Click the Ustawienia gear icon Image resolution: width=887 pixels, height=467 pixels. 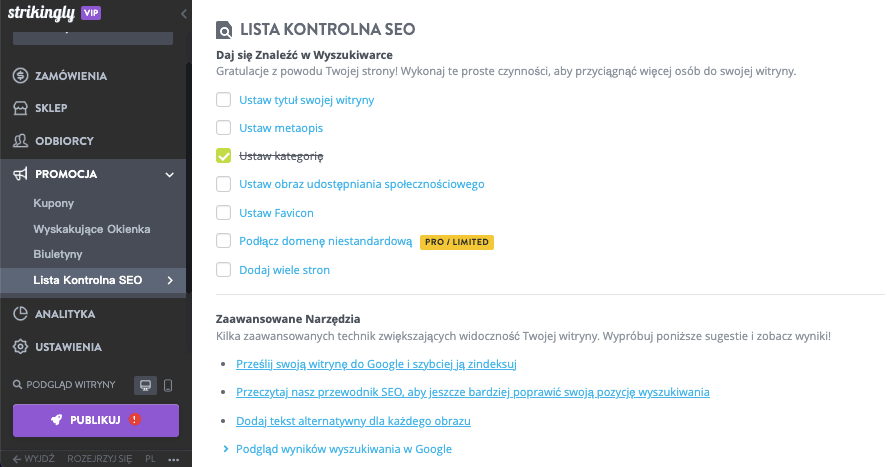coord(20,347)
